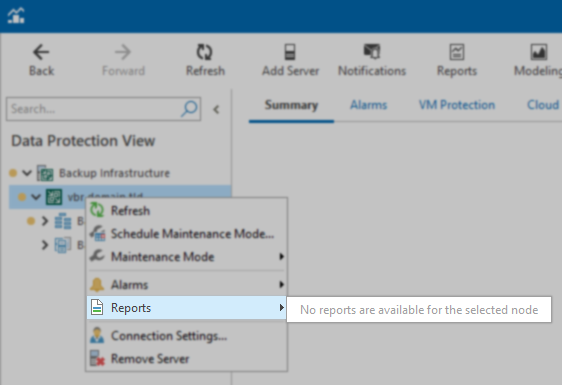
Task: Select Reports in the context menu
Action: [x=187, y=308]
